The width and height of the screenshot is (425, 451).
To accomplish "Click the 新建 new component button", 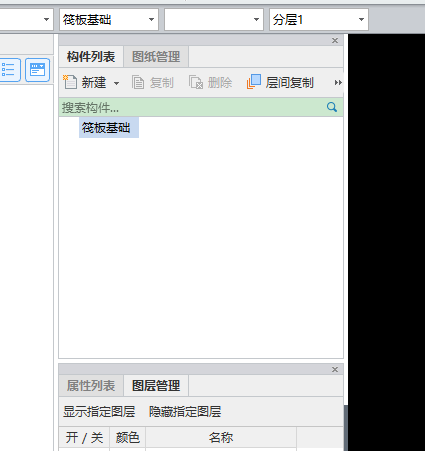I will point(85,82).
